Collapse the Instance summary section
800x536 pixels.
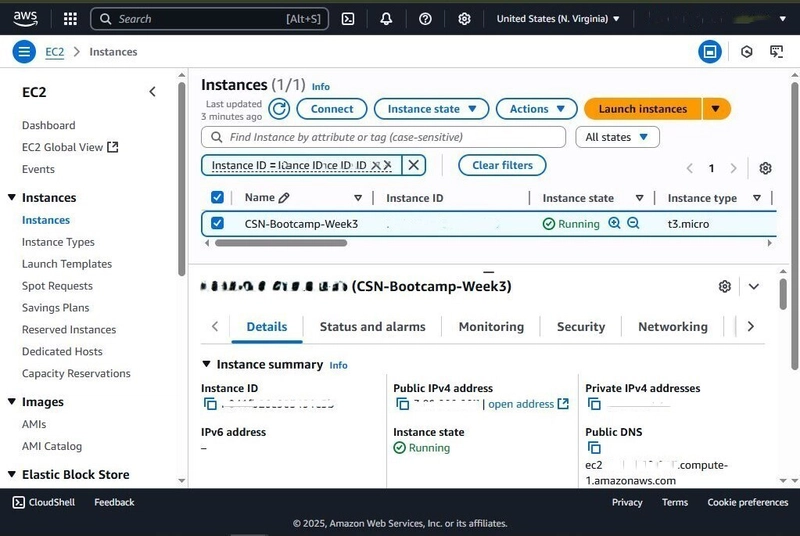click(206, 364)
